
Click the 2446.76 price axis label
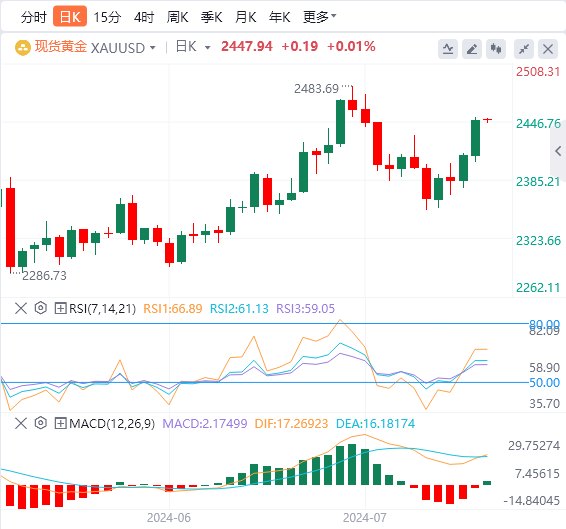(538, 124)
